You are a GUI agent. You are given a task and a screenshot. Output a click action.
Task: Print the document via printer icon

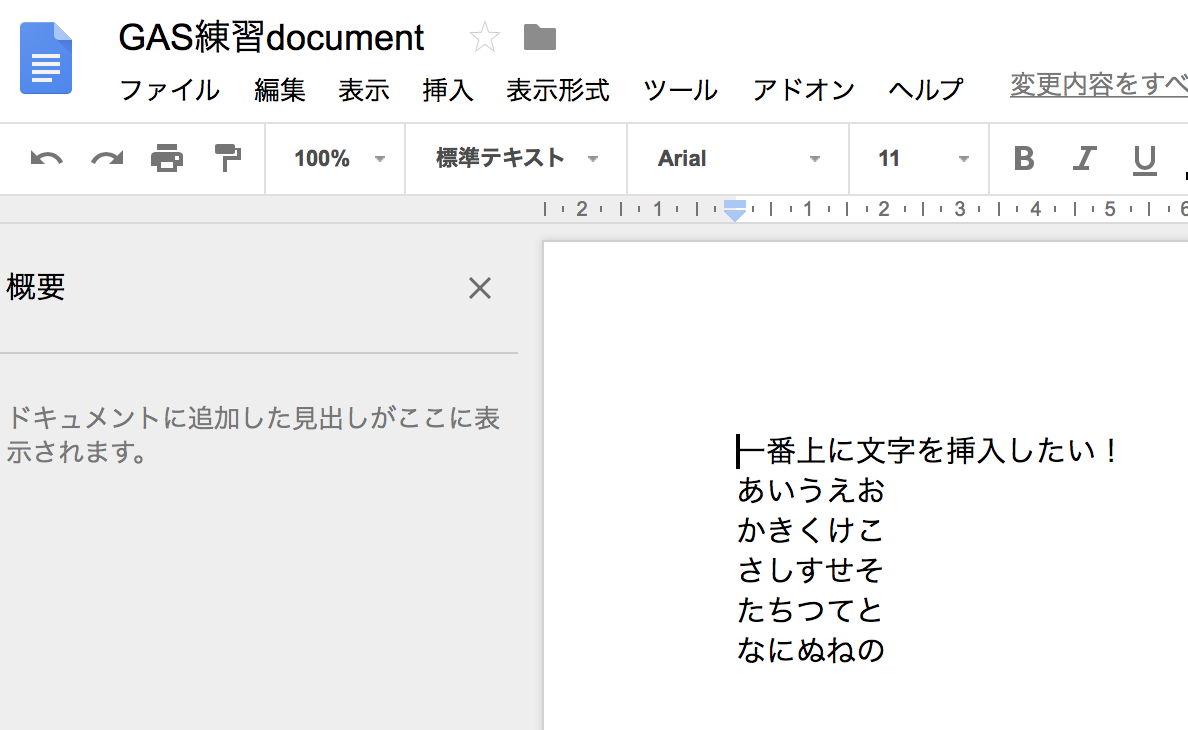167,158
